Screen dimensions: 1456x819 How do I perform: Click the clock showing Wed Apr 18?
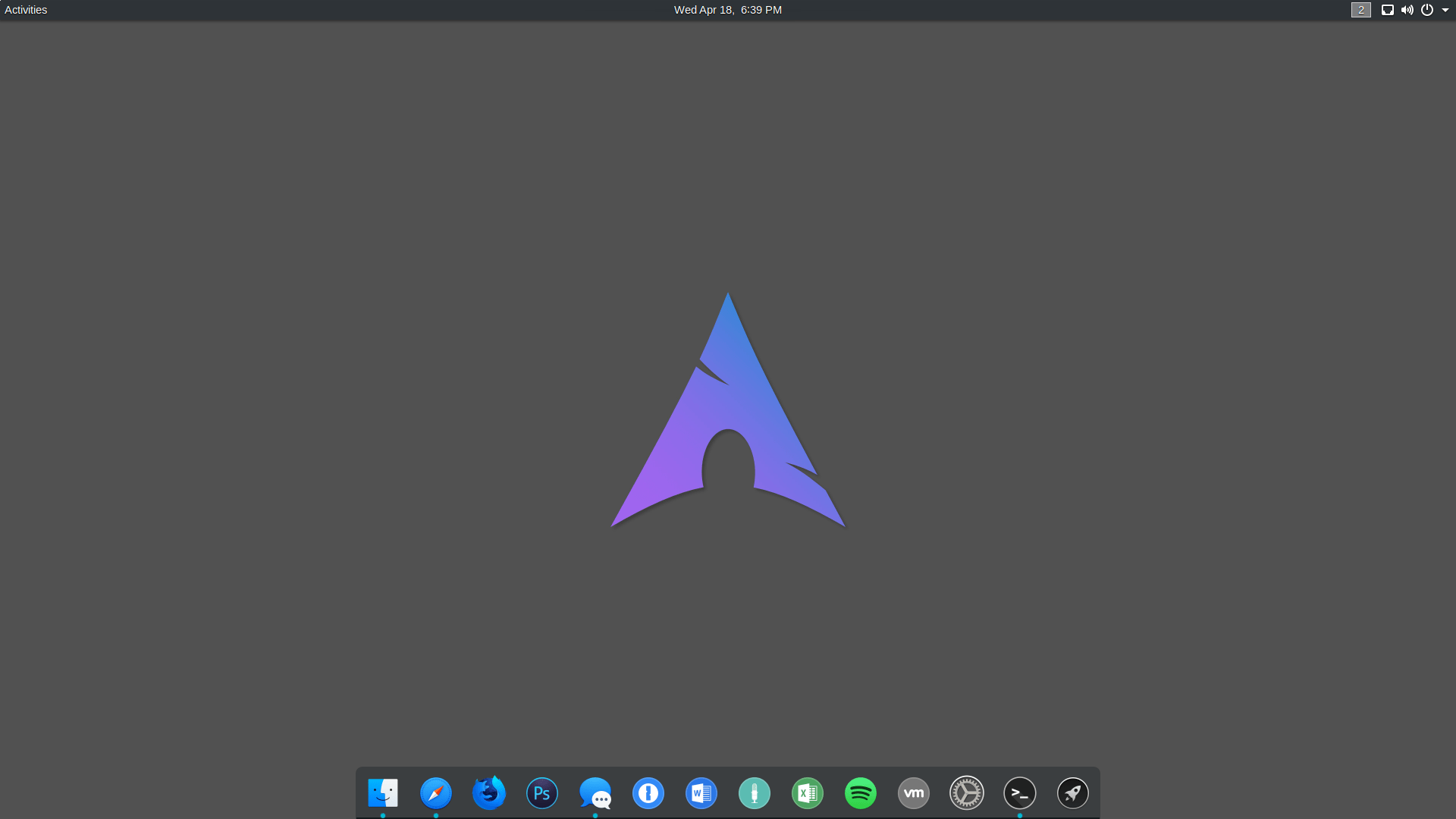point(726,10)
